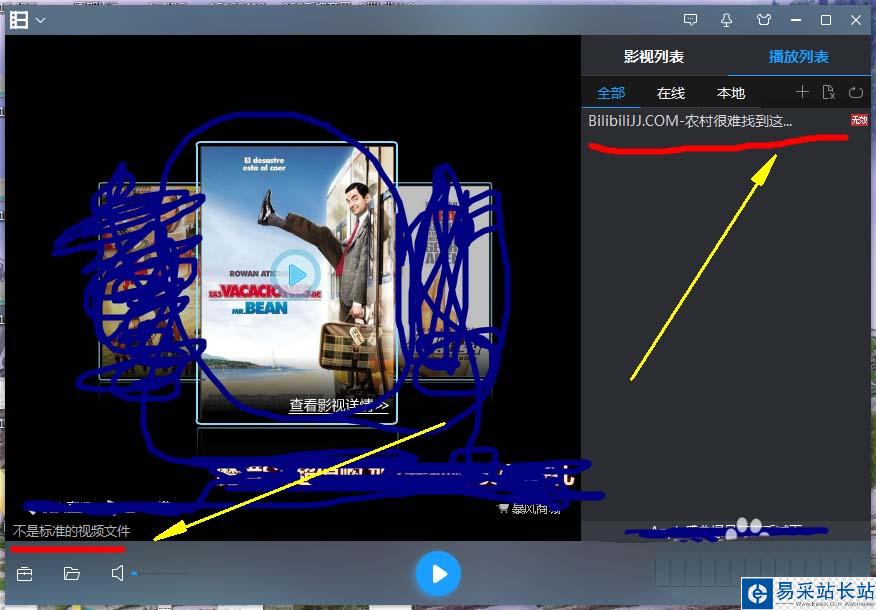876x610 pixels.
Task: Mute the volume speaker icon
Action: click(x=117, y=573)
